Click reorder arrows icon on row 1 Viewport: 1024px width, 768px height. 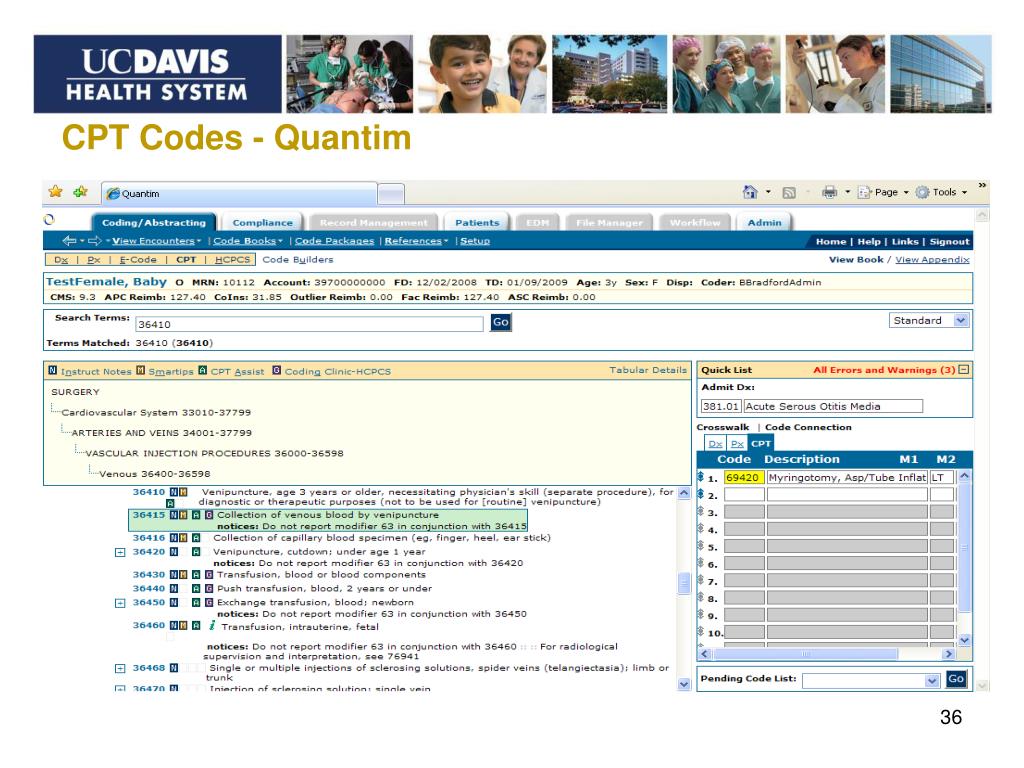(701, 477)
